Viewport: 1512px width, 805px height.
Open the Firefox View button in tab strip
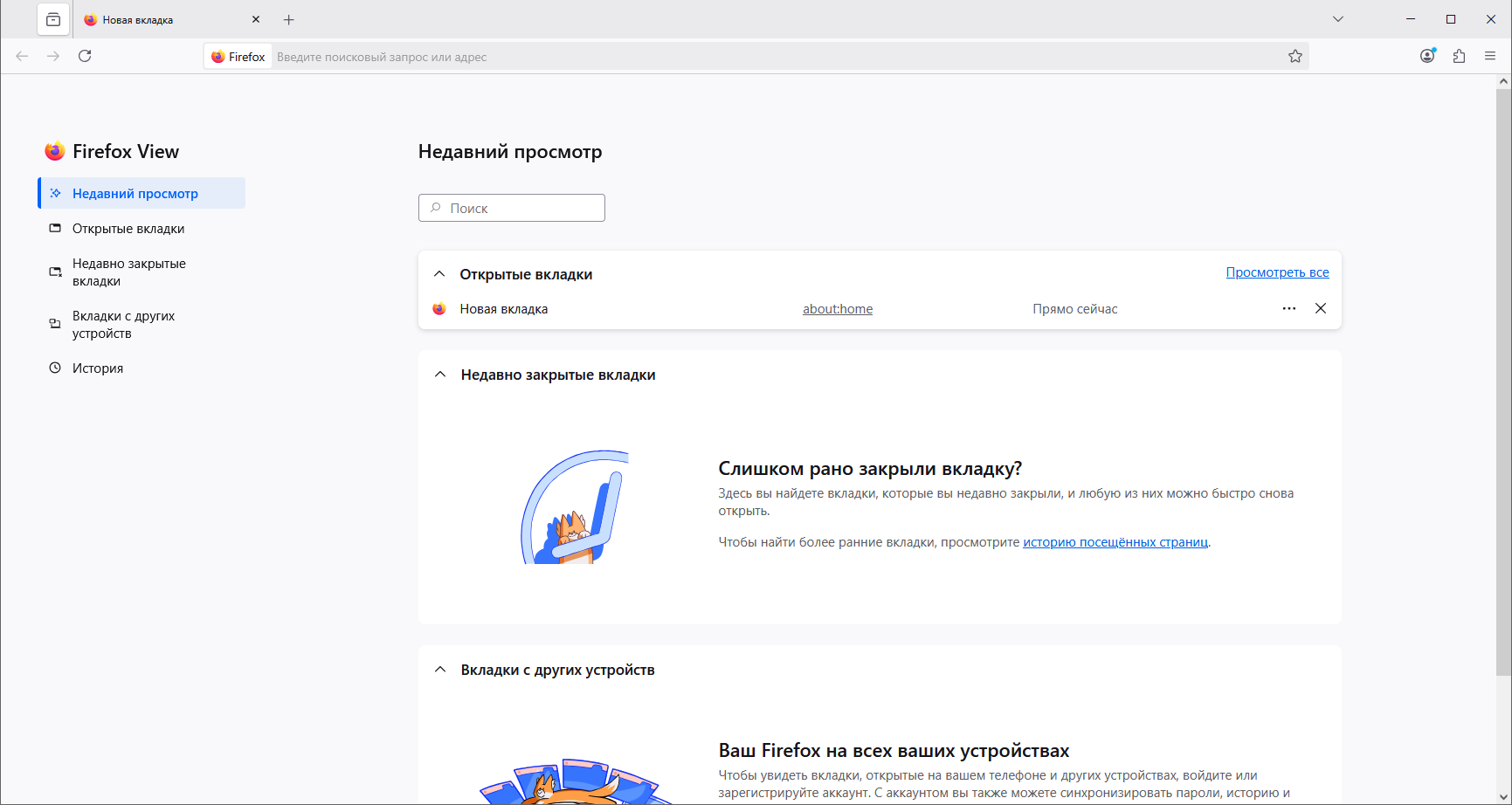point(53,19)
